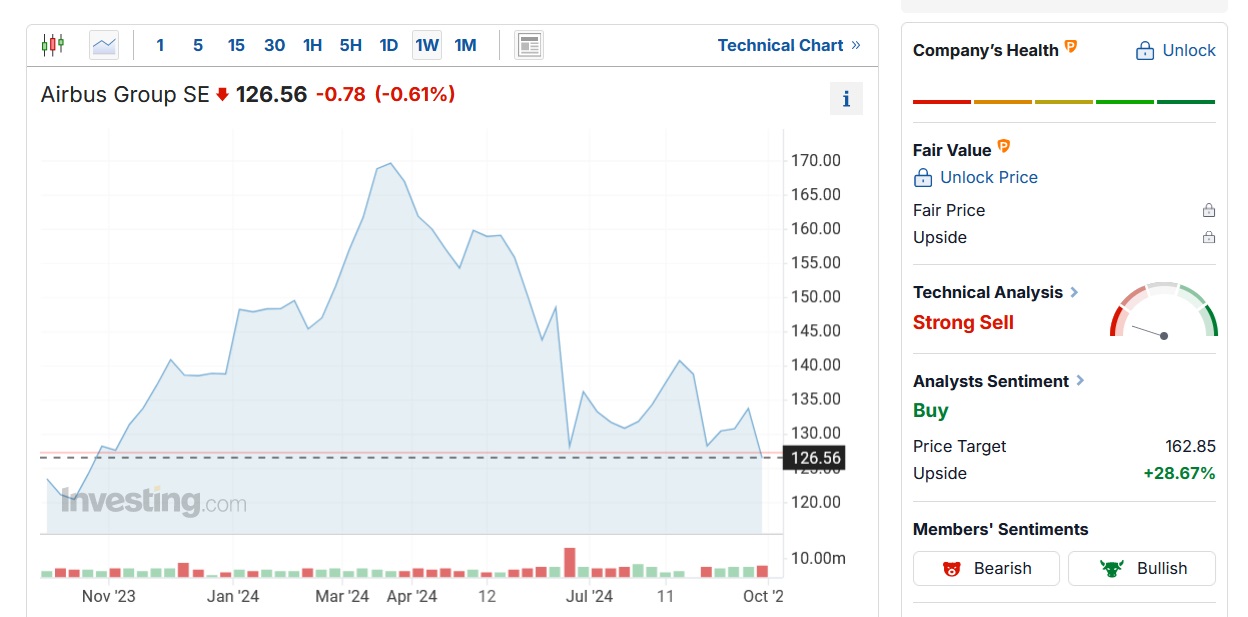This screenshot has height=617, width=1248.
Task: Click the red segment of Company's Health bar
Action: click(942, 102)
